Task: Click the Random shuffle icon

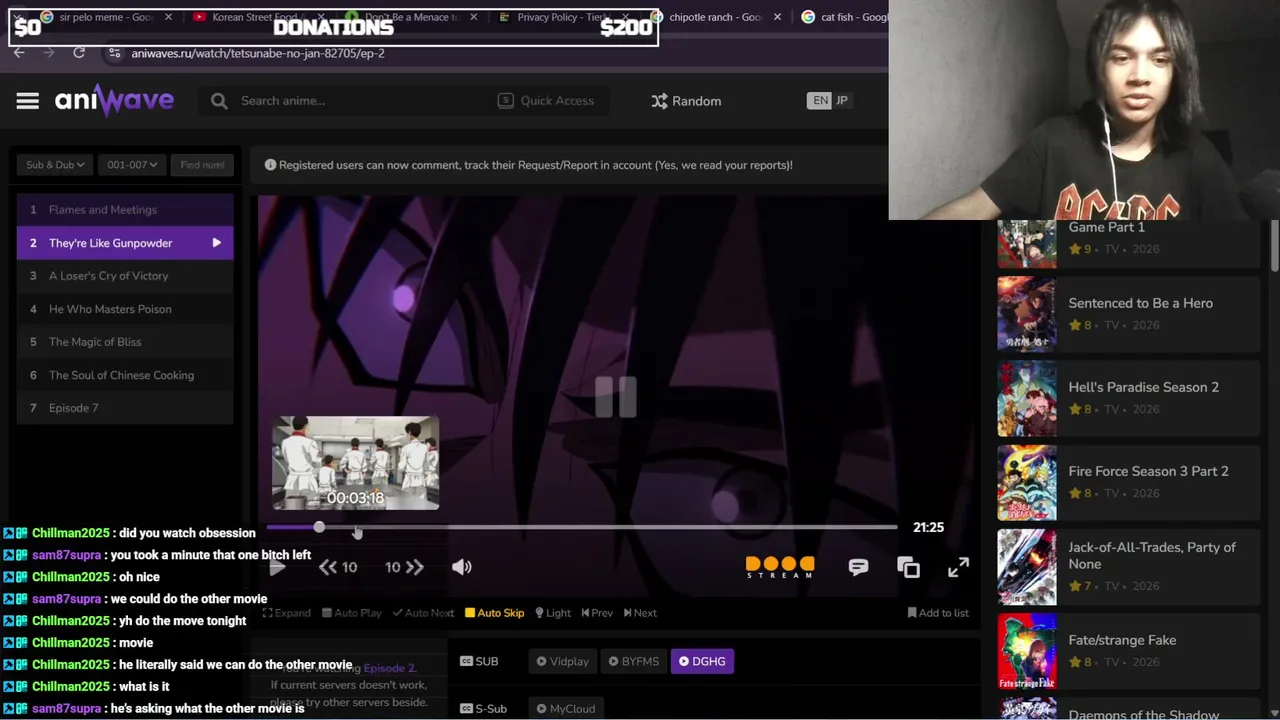Action: [659, 101]
